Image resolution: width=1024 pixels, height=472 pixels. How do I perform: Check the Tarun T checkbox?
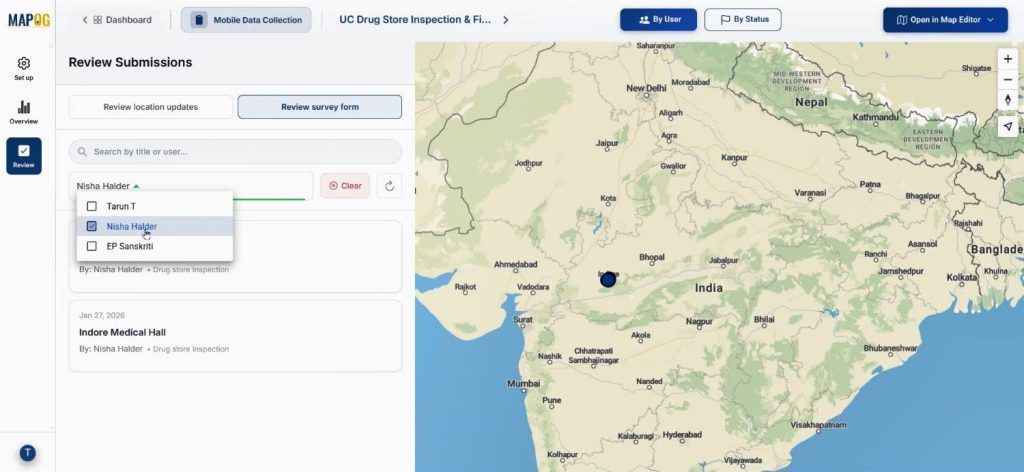click(x=91, y=206)
